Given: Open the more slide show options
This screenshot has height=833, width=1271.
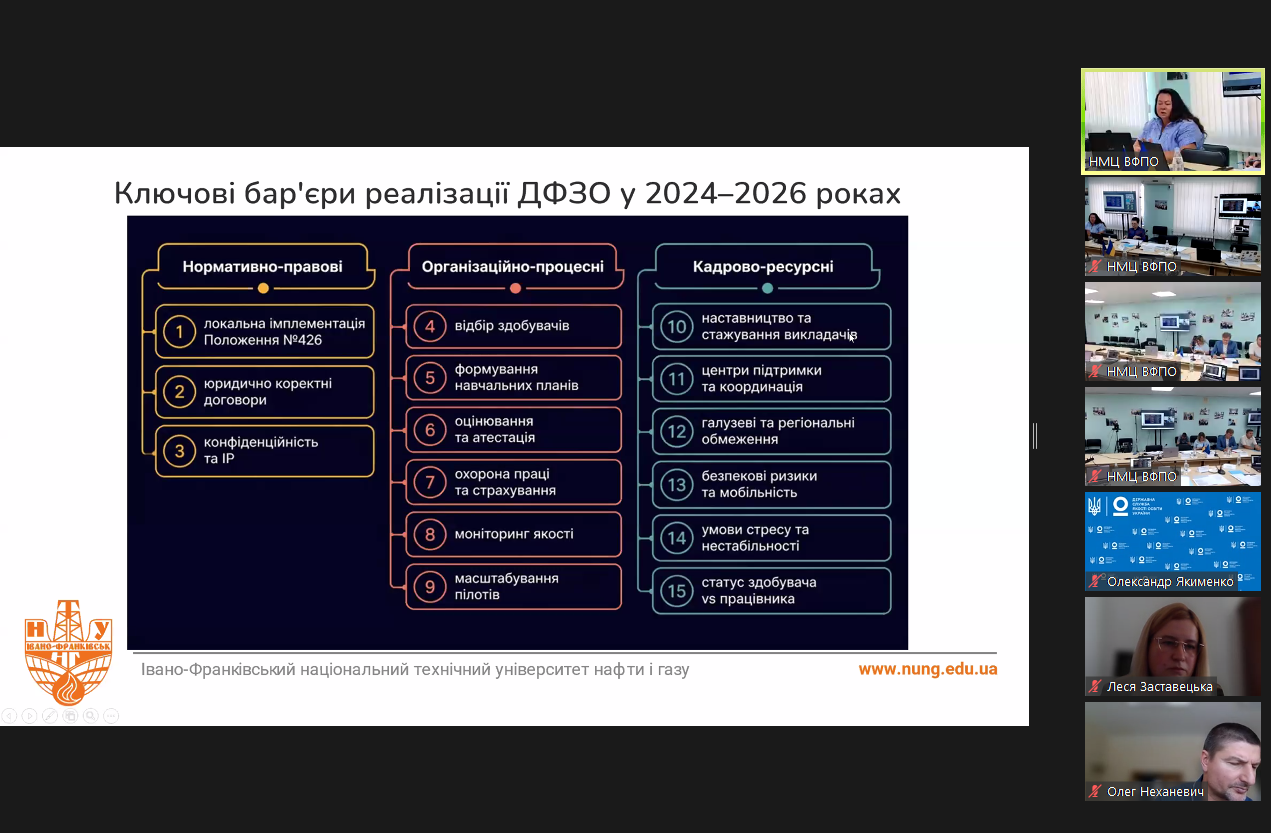Looking at the screenshot, I should point(111,716).
